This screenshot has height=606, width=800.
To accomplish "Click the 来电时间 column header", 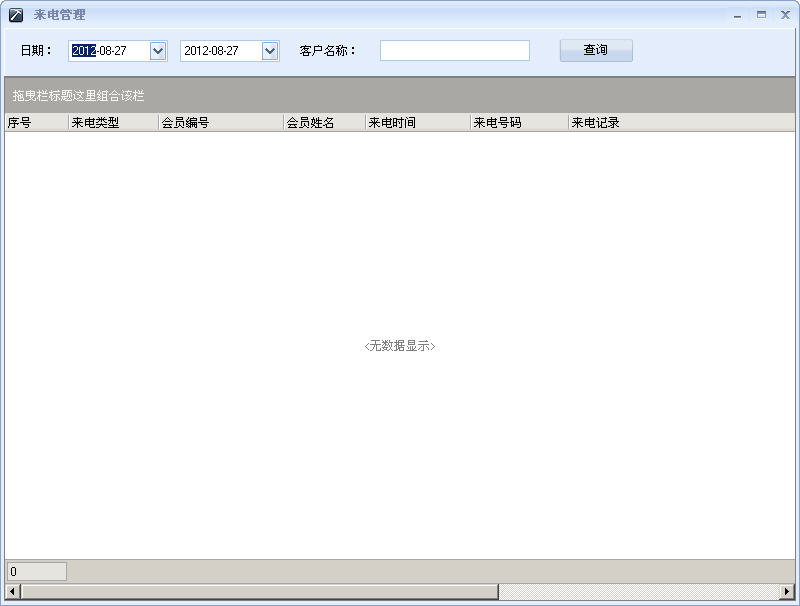I will (x=417, y=123).
